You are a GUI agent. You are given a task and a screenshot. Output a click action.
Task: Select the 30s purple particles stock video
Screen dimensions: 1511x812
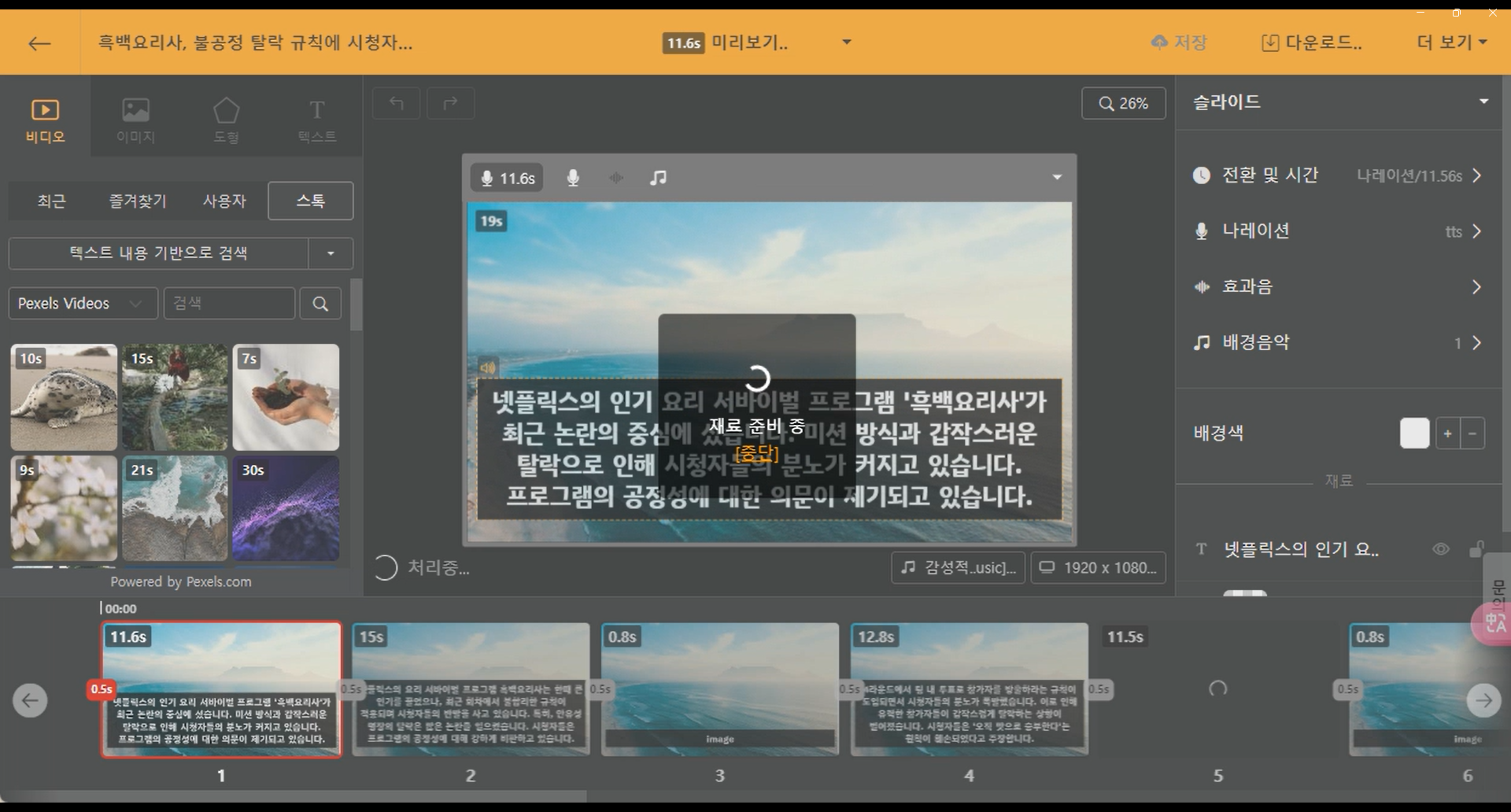(x=286, y=508)
